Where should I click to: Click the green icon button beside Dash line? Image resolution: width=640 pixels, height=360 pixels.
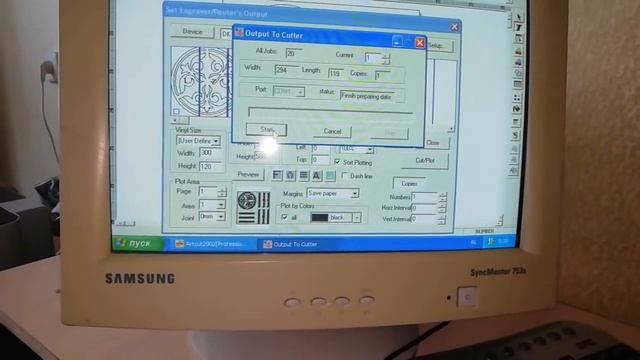[x=330, y=176]
